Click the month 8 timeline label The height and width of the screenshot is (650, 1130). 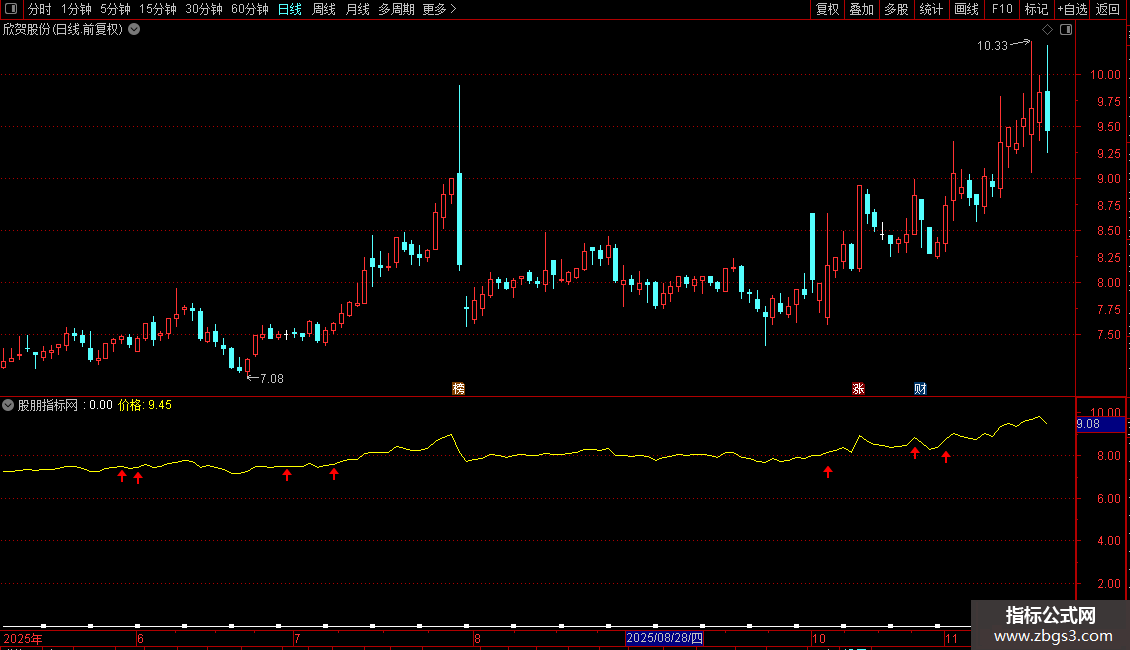tap(477, 638)
